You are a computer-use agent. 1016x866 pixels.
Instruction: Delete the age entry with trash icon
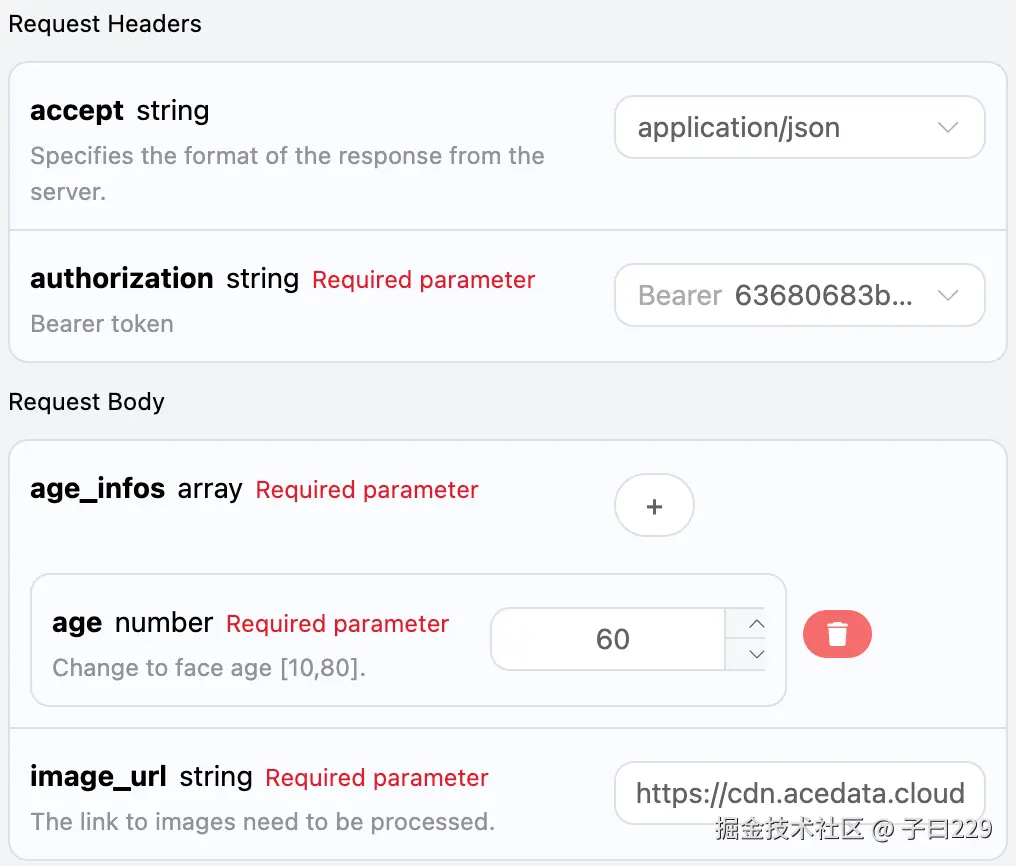coord(837,635)
